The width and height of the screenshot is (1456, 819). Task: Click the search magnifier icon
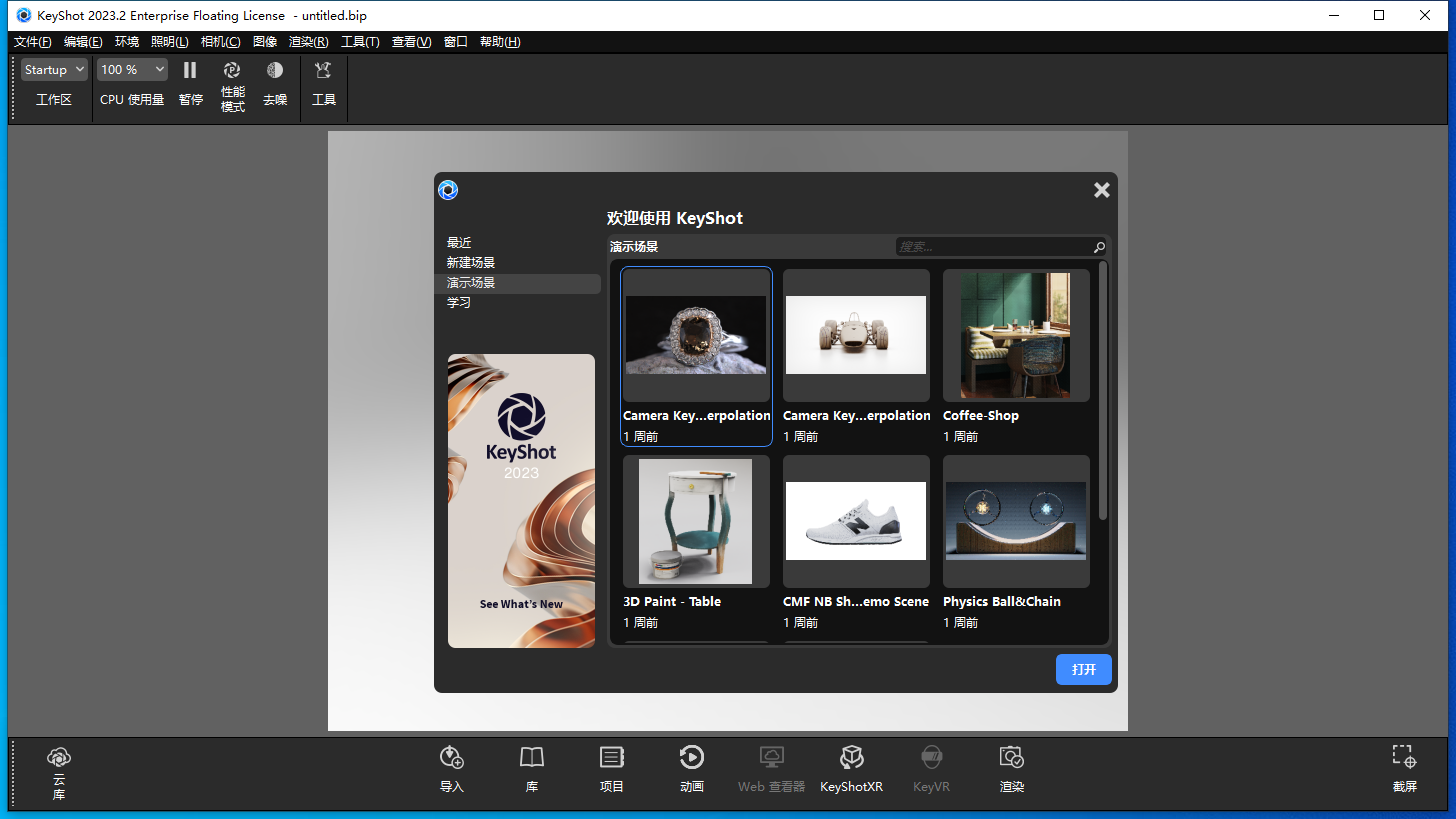(1099, 247)
